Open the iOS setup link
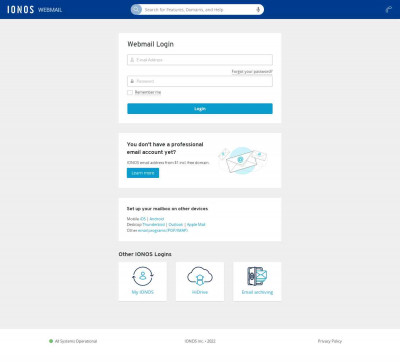The height and width of the screenshot is (363, 400). click(x=143, y=219)
